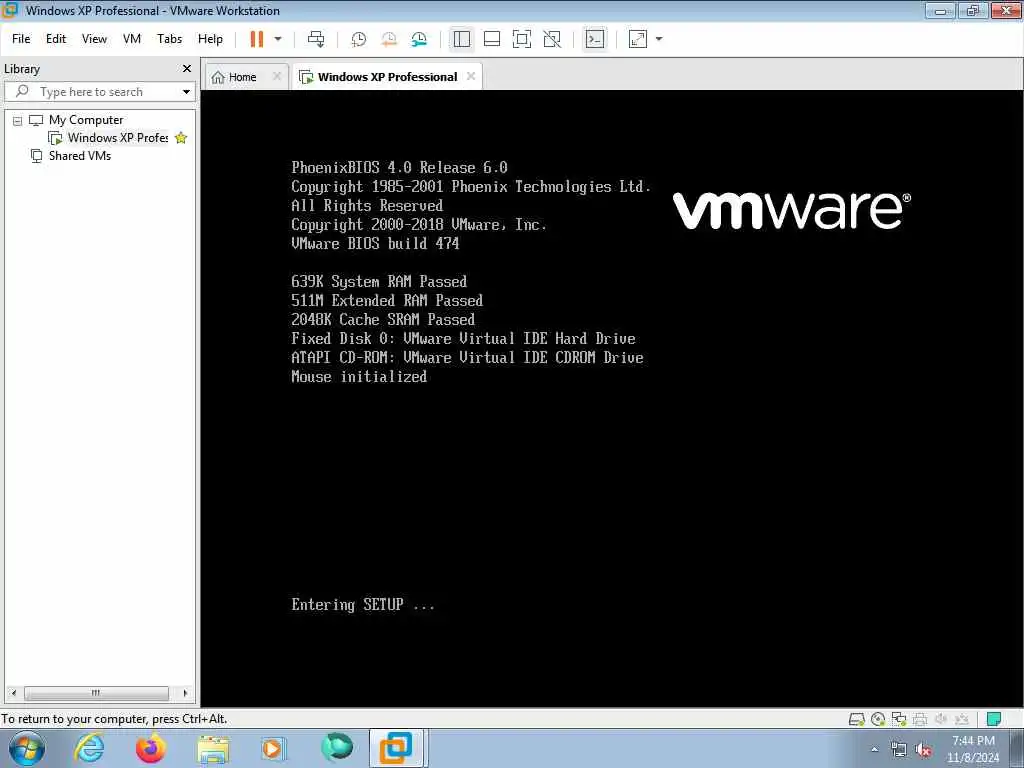Click the stretch guest display icon
The height and width of the screenshot is (768, 1024).
pyautogui.click(x=638, y=39)
